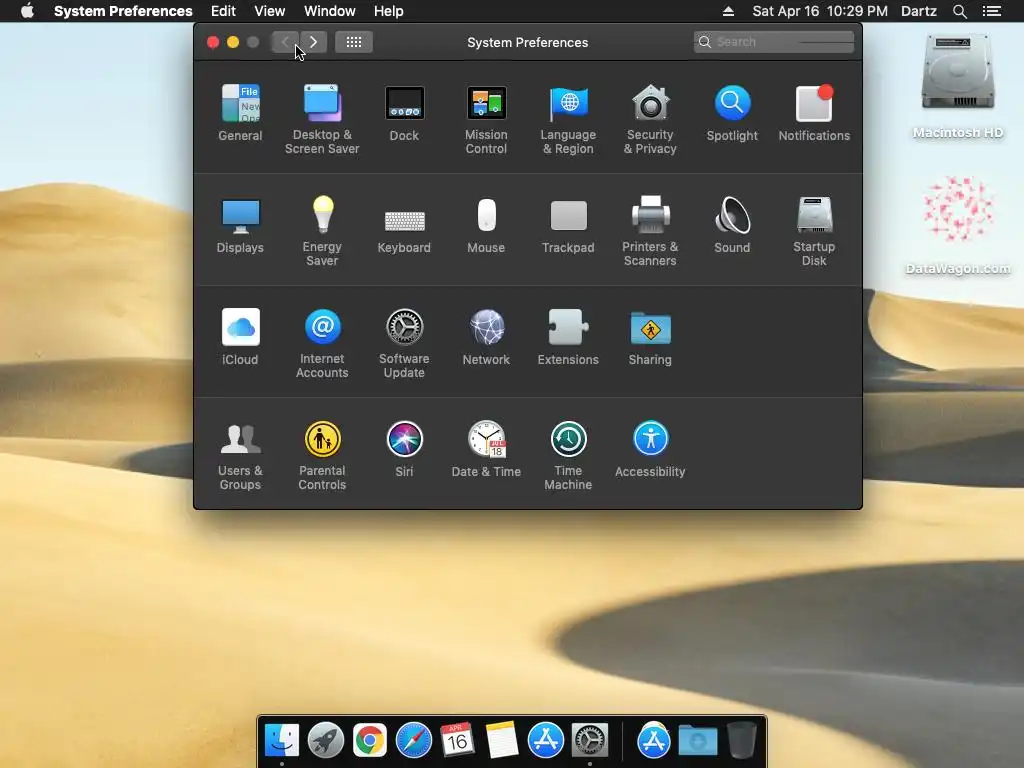Open Mission Control preferences
The image size is (1024, 768).
[486, 119]
